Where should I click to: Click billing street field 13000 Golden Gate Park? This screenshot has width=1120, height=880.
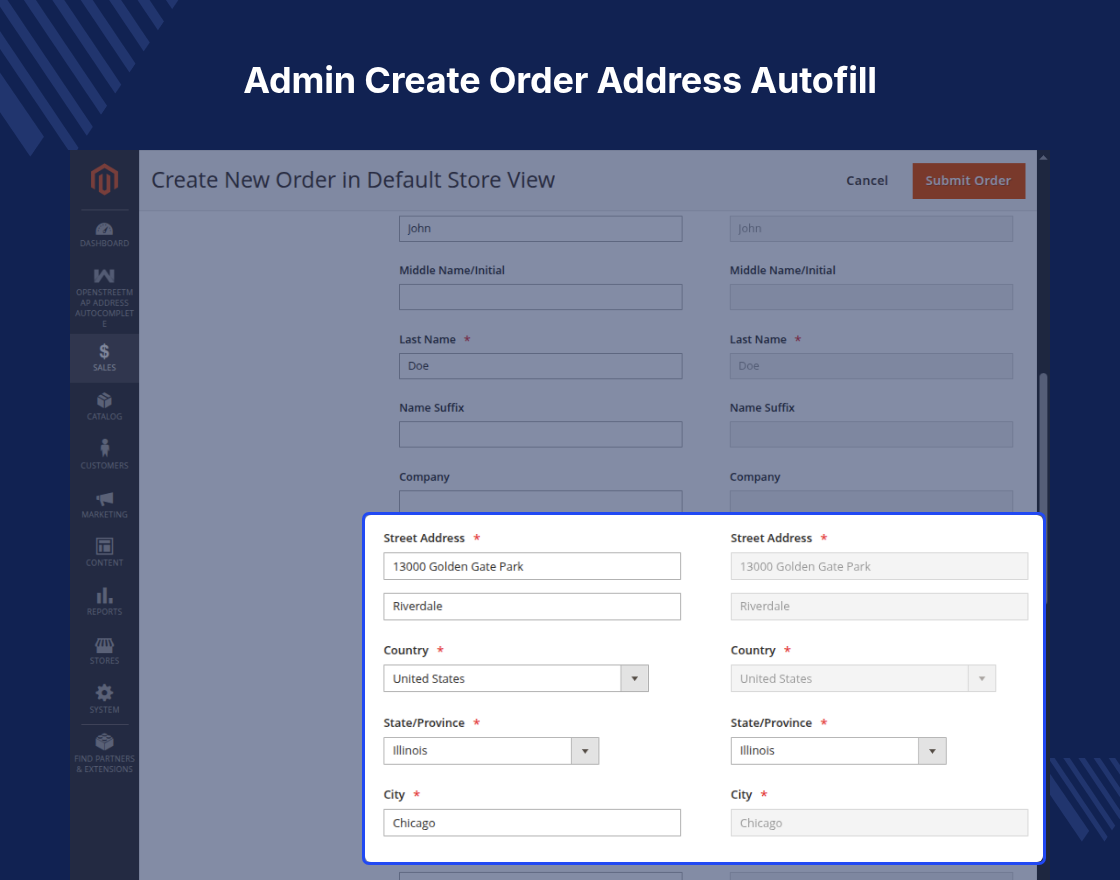(x=532, y=566)
